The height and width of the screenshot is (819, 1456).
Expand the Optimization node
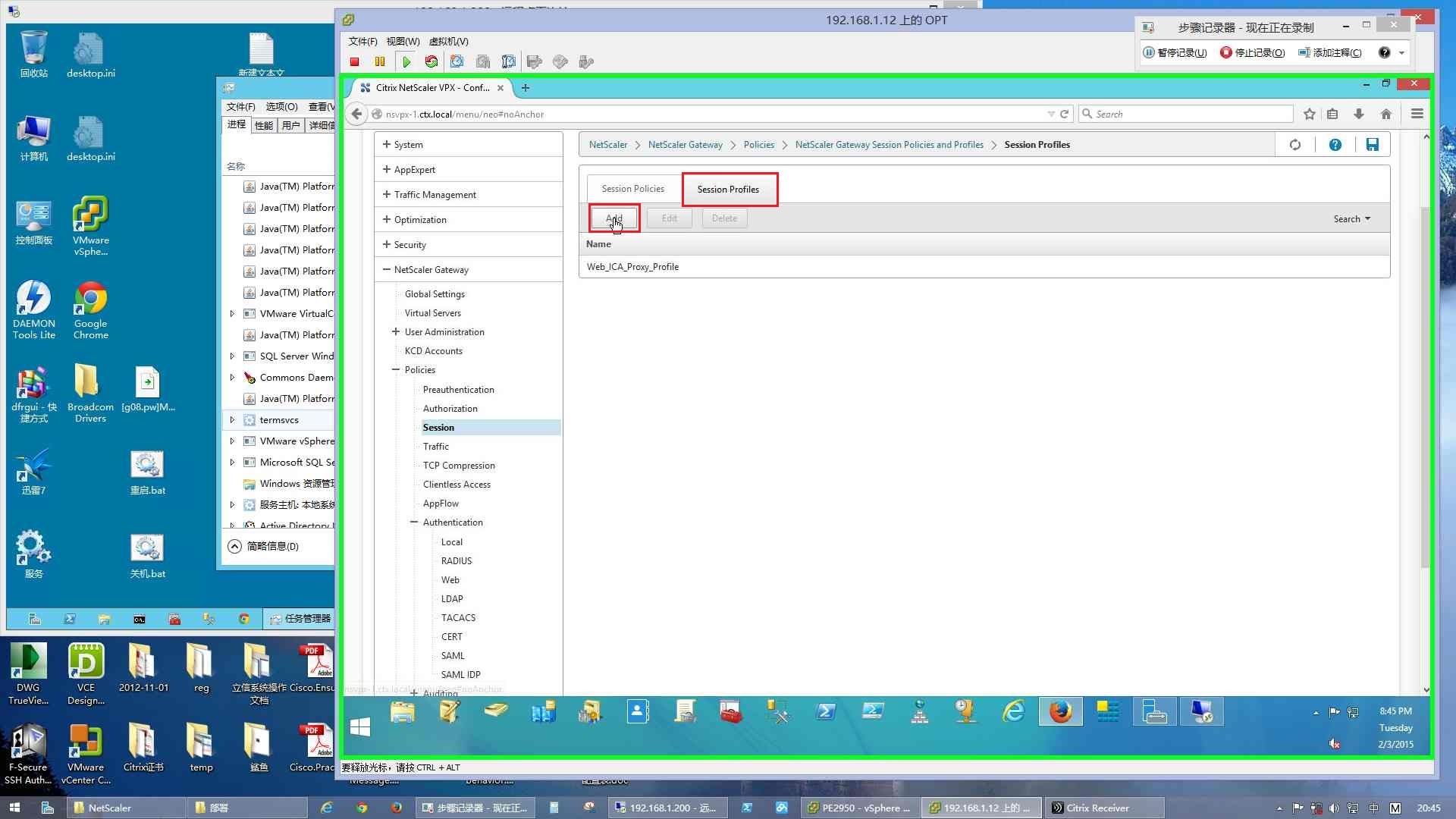point(387,219)
